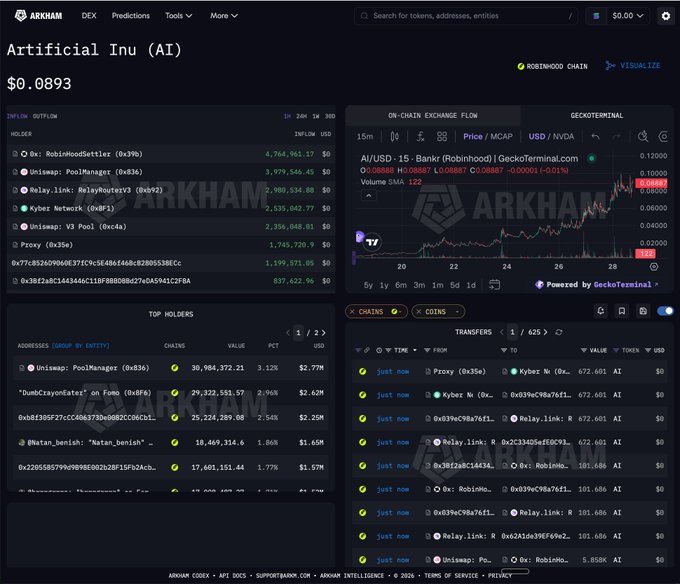680x584 pixels.
Task: Open the More dropdown menu
Action: [224, 16]
